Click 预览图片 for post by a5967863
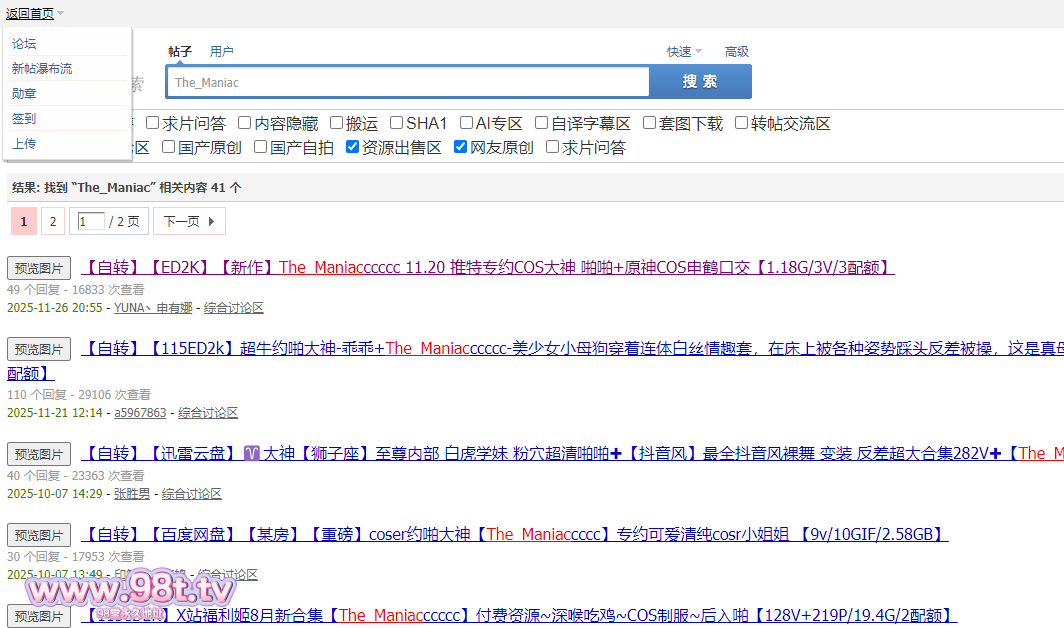Viewport: 1064px width, 628px height. 39,349
